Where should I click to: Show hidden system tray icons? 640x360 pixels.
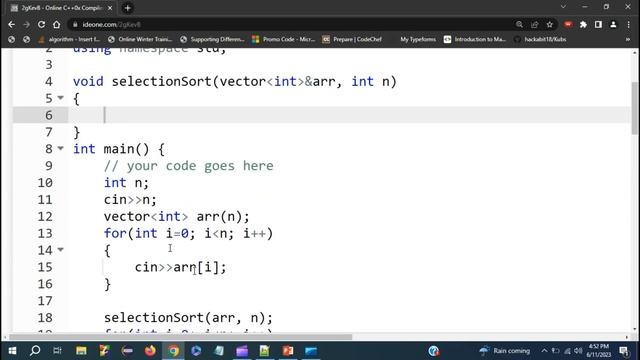544,351
